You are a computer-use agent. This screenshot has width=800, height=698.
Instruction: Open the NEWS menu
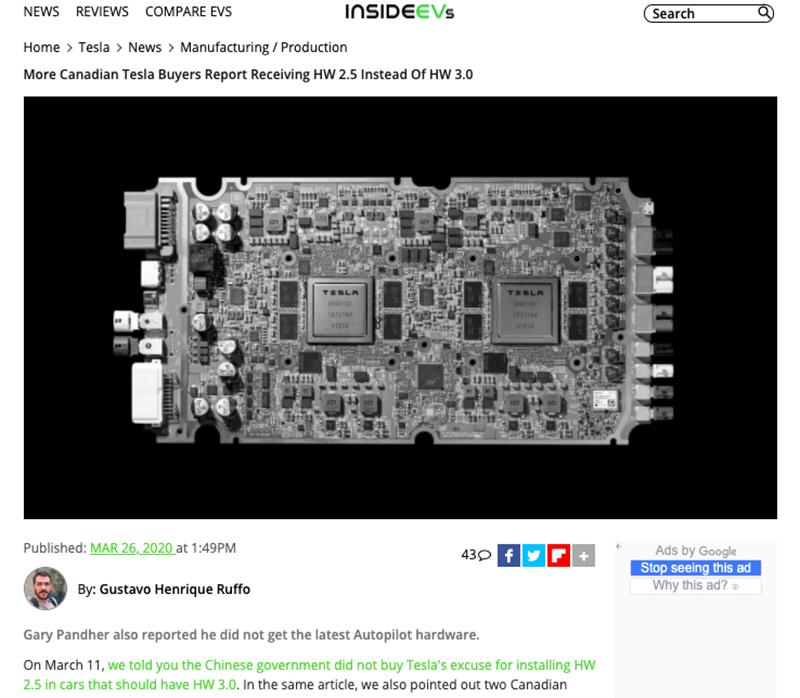pyautogui.click(x=41, y=11)
